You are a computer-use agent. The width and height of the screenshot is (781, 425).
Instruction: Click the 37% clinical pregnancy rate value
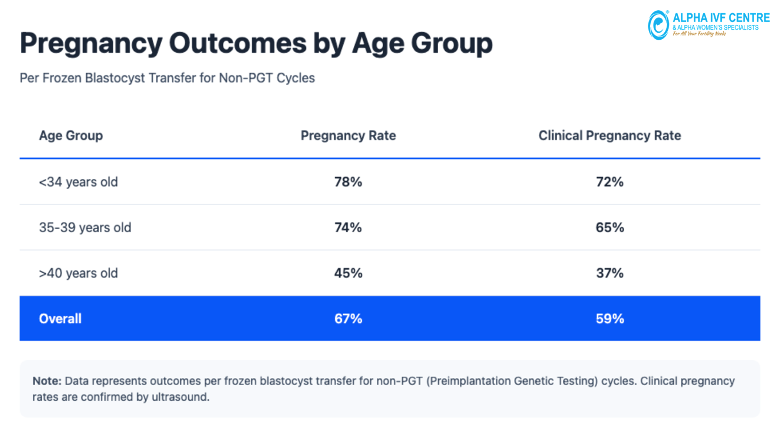coord(610,273)
